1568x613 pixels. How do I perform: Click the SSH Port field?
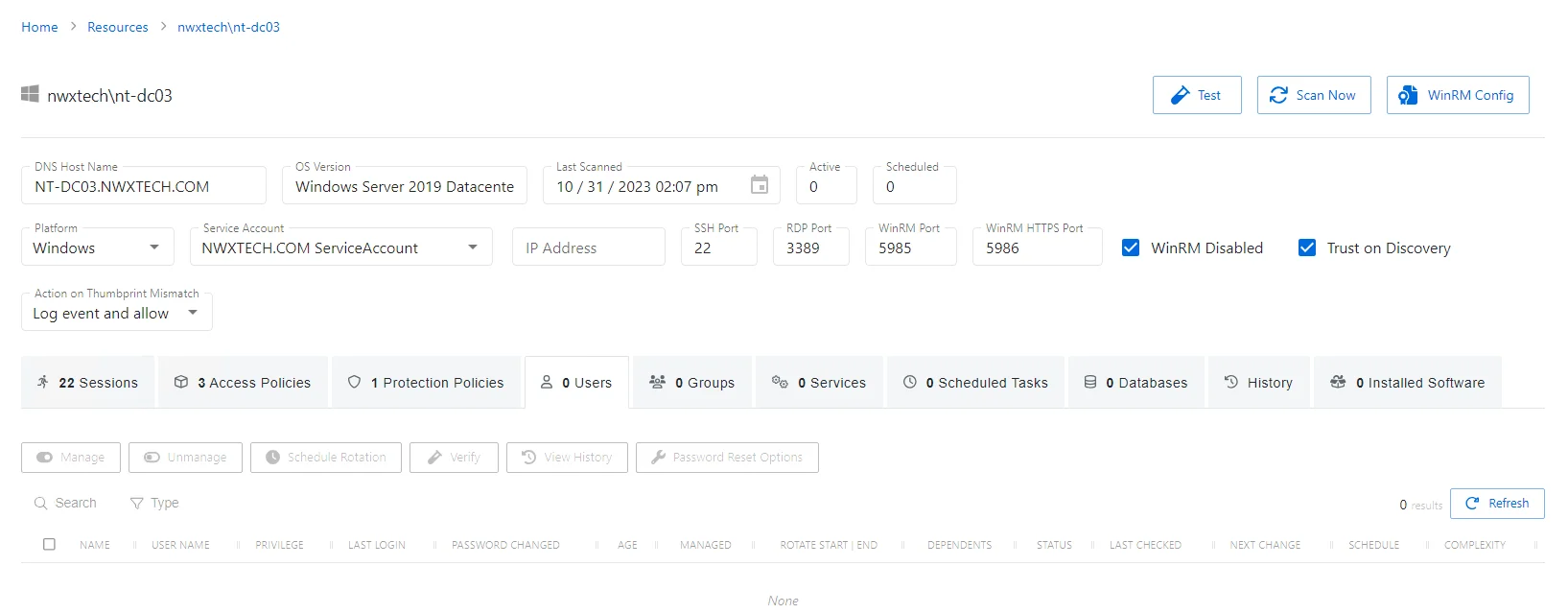[719, 248]
